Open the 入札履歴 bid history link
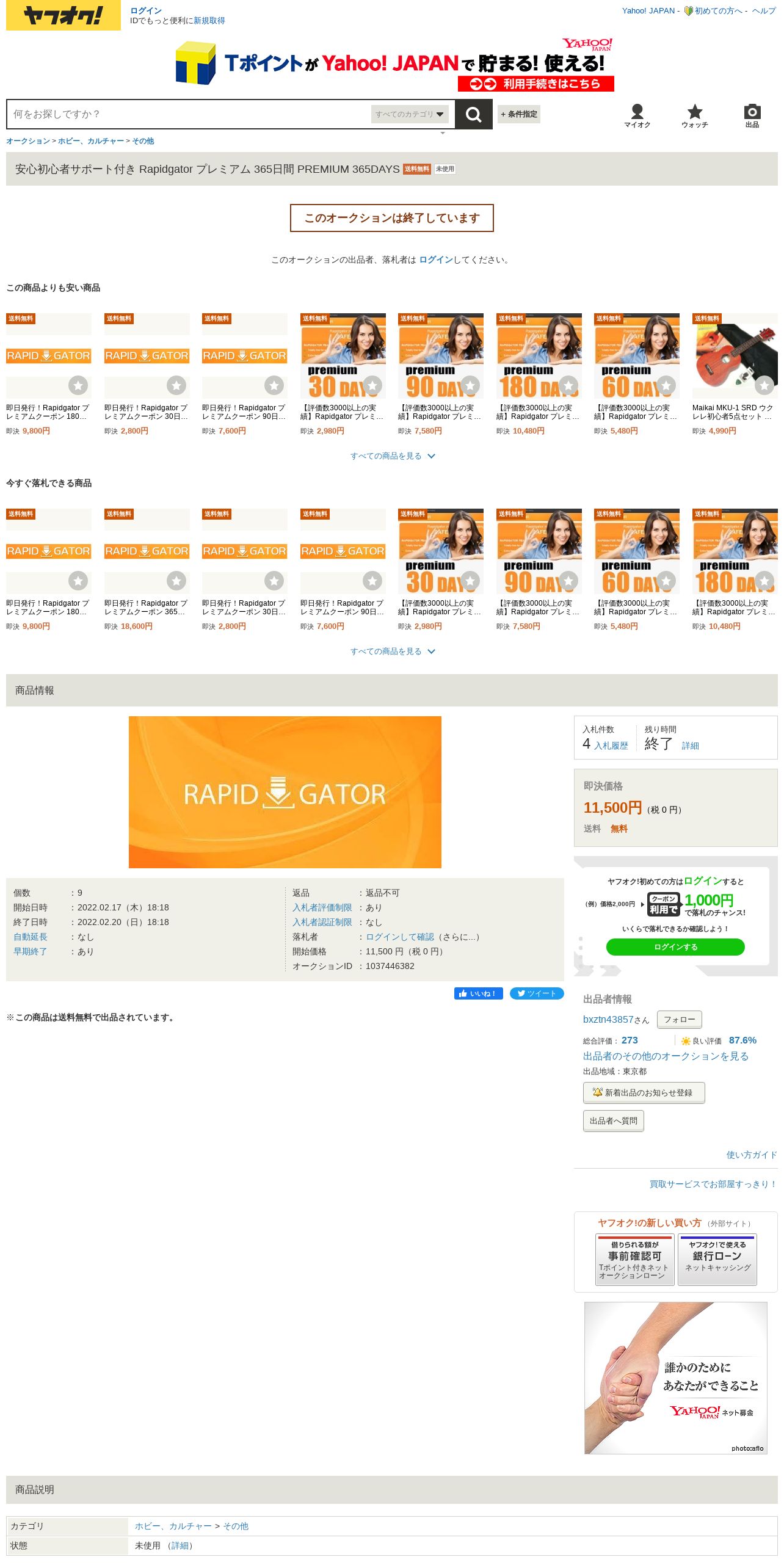Viewport: 784px width, 1568px height. (x=611, y=746)
